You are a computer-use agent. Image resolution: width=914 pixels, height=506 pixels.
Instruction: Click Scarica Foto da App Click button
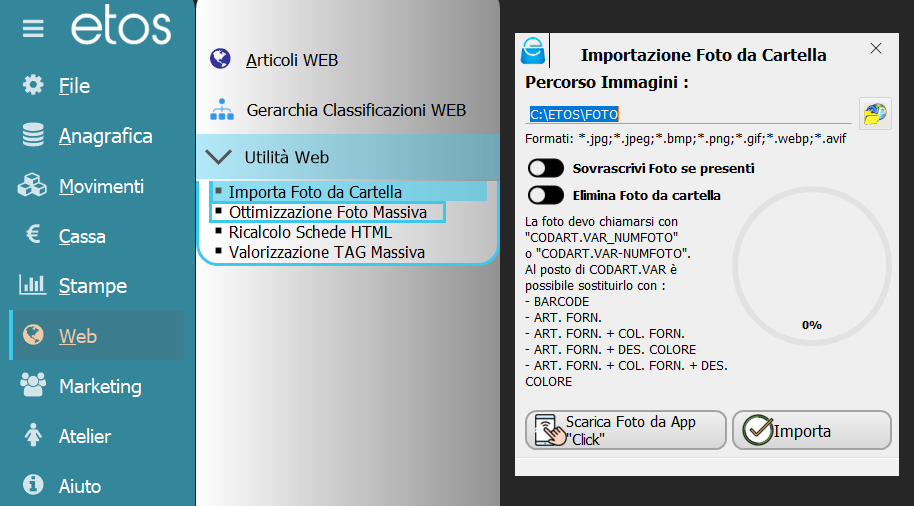(x=625, y=430)
